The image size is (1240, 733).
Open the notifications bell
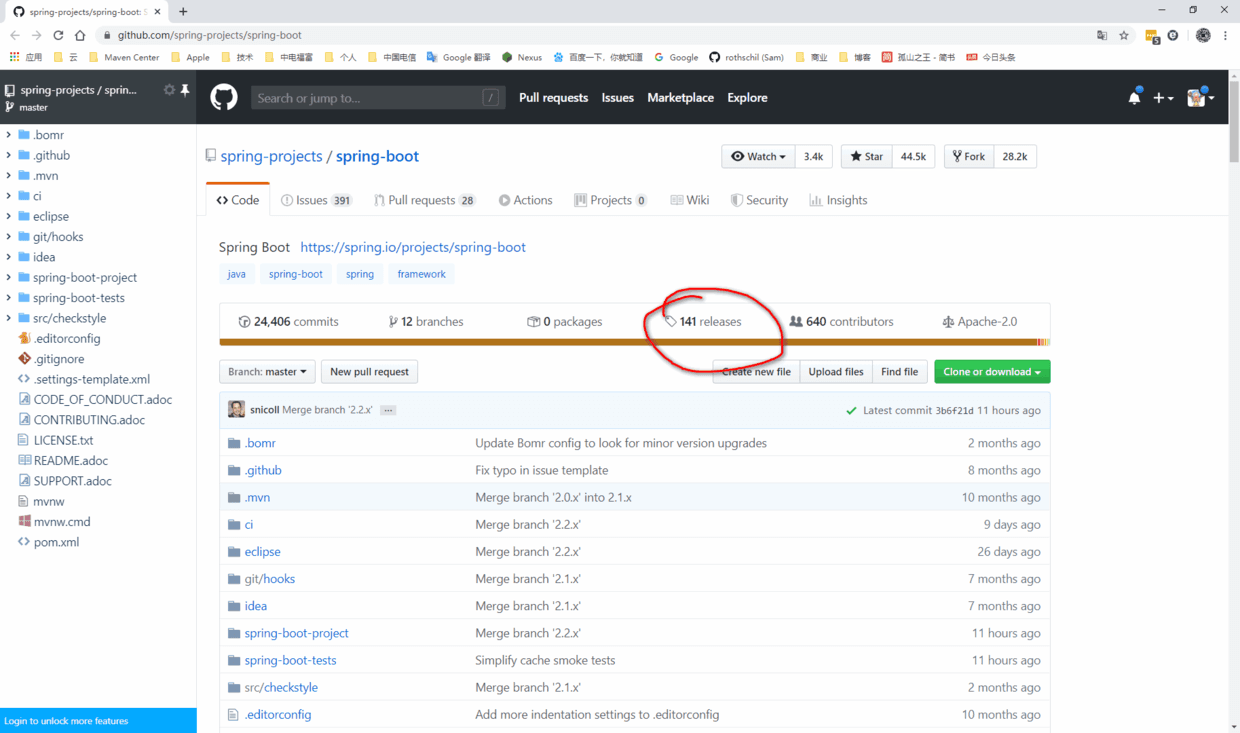click(x=1134, y=97)
